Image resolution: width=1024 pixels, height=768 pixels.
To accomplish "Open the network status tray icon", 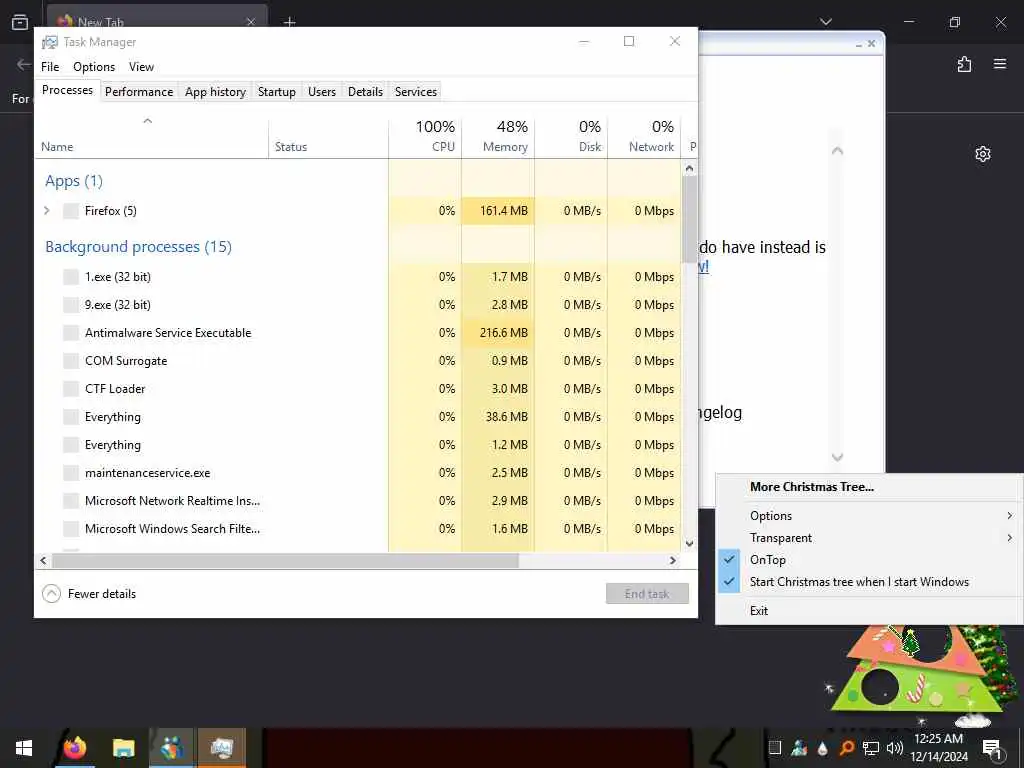I will pyautogui.click(x=871, y=748).
